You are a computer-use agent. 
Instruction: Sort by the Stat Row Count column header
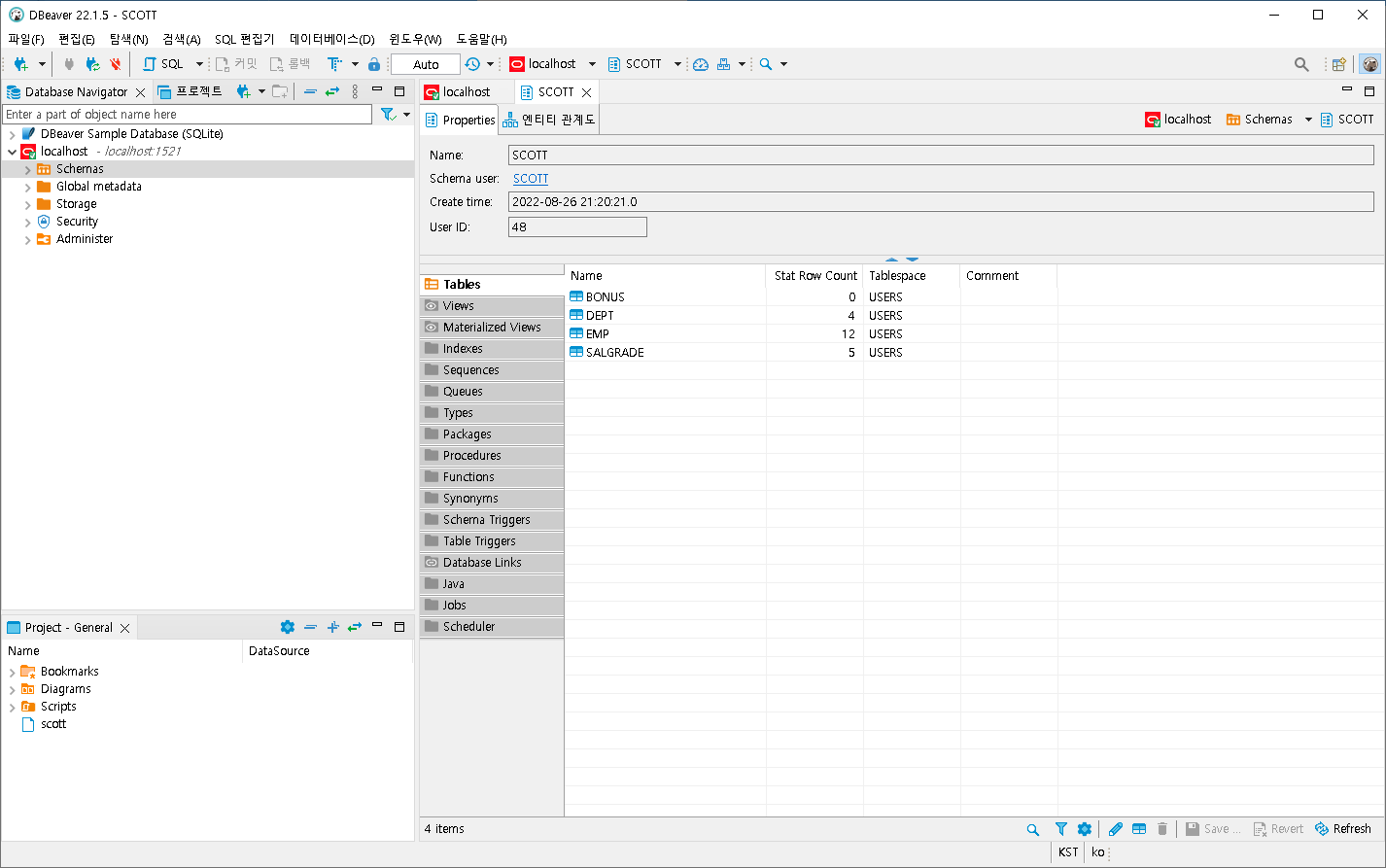tap(814, 276)
